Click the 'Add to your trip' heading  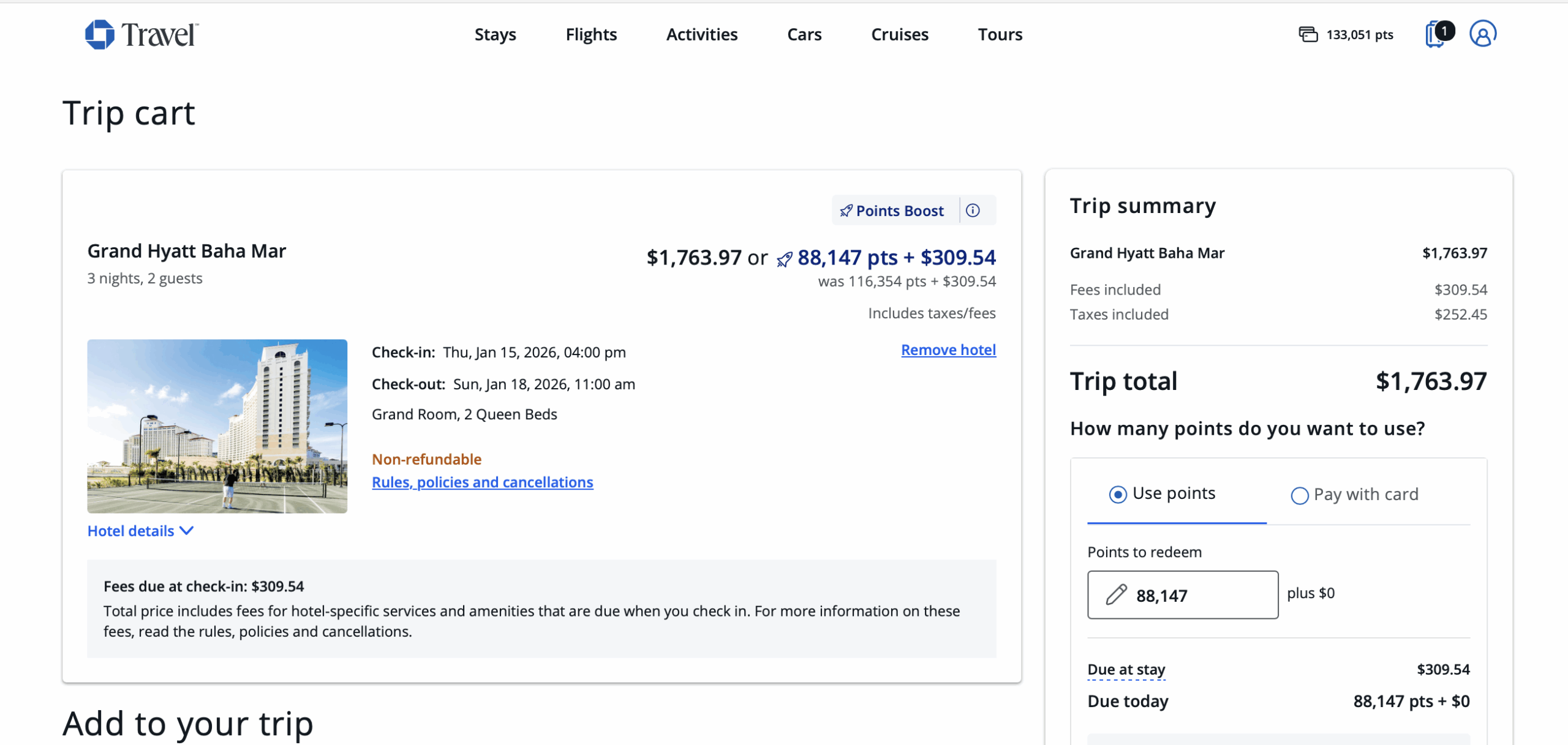click(x=188, y=724)
